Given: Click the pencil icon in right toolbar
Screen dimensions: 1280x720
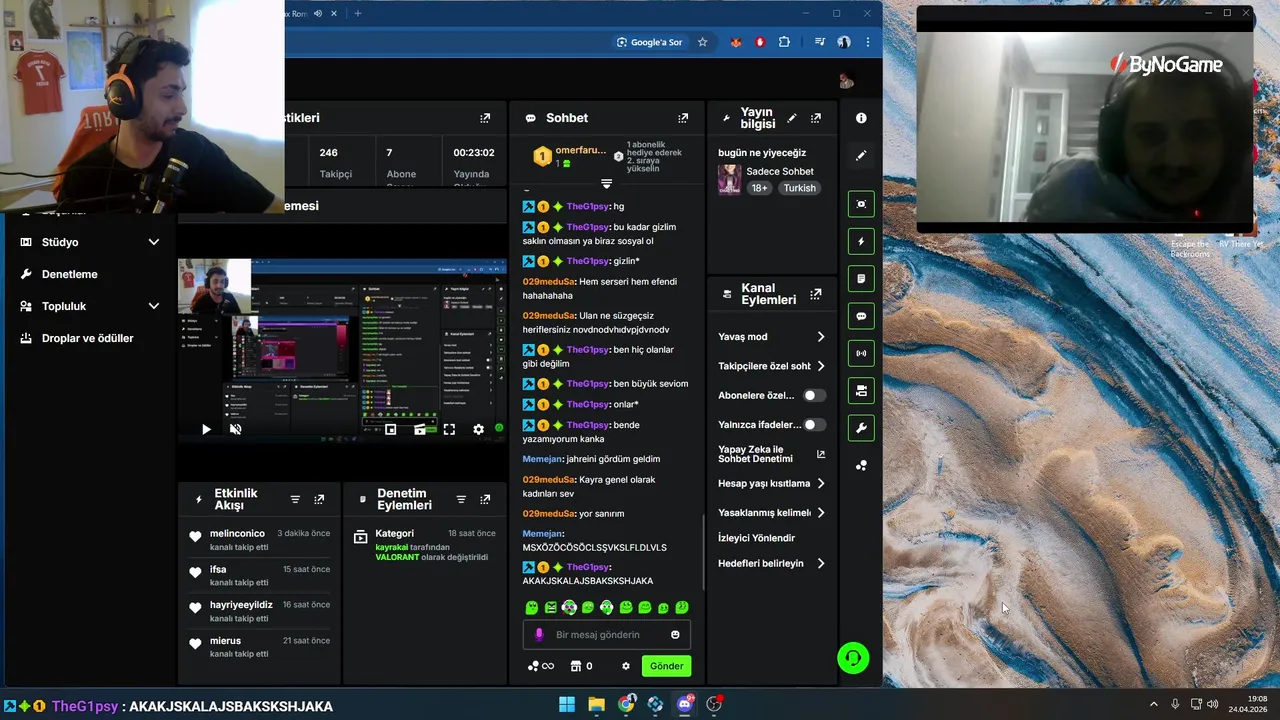Looking at the screenshot, I should tap(861, 155).
